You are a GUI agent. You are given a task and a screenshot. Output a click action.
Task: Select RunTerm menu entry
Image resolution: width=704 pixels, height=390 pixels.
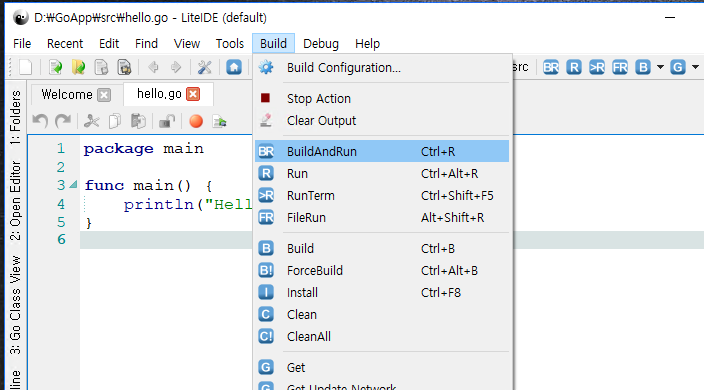coord(382,196)
